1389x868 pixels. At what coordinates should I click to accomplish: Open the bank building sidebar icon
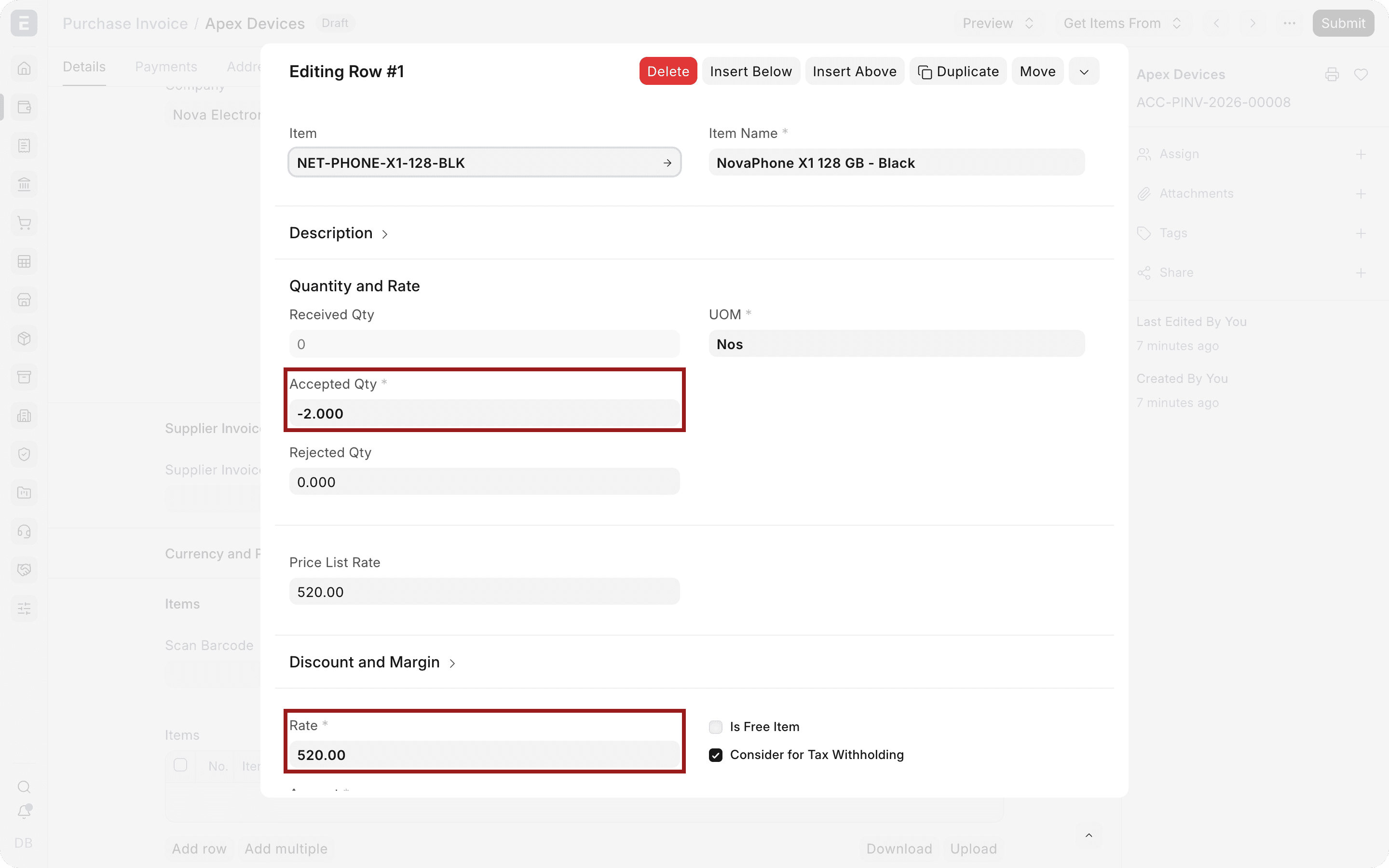tap(24, 184)
